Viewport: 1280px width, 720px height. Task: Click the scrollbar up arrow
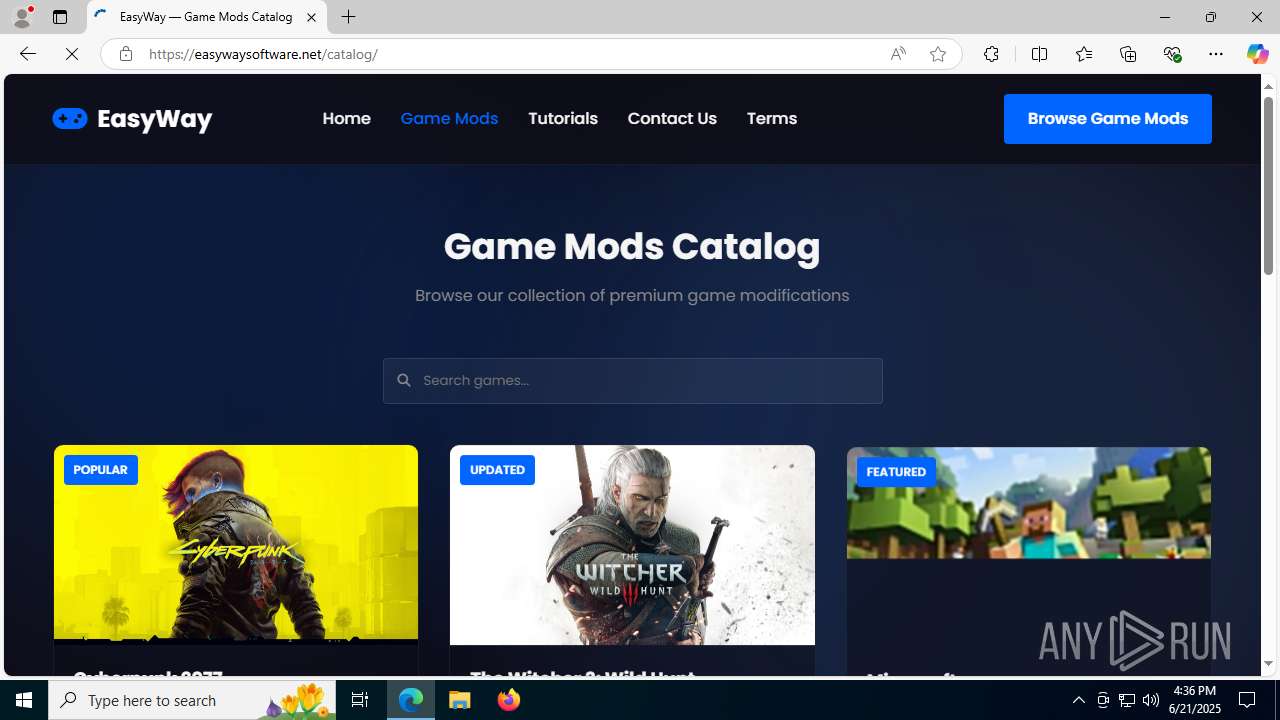(x=1268, y=86)
